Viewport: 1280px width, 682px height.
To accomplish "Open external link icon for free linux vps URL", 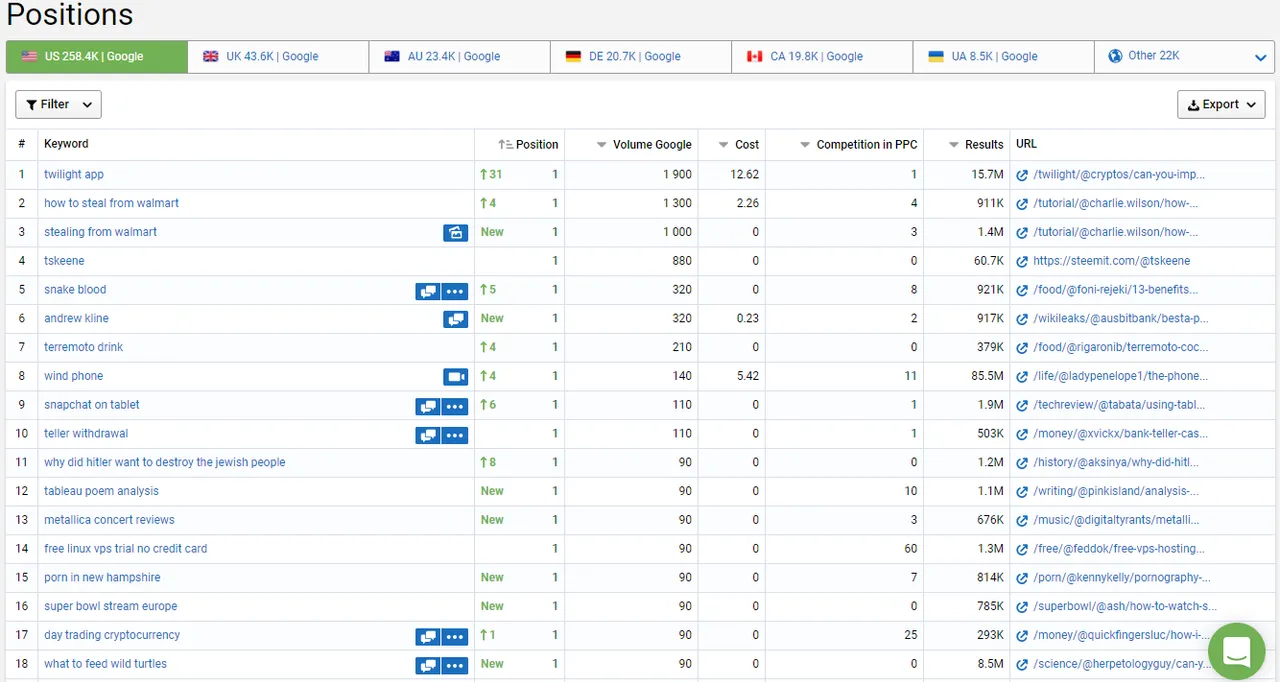I will 1022,549.
